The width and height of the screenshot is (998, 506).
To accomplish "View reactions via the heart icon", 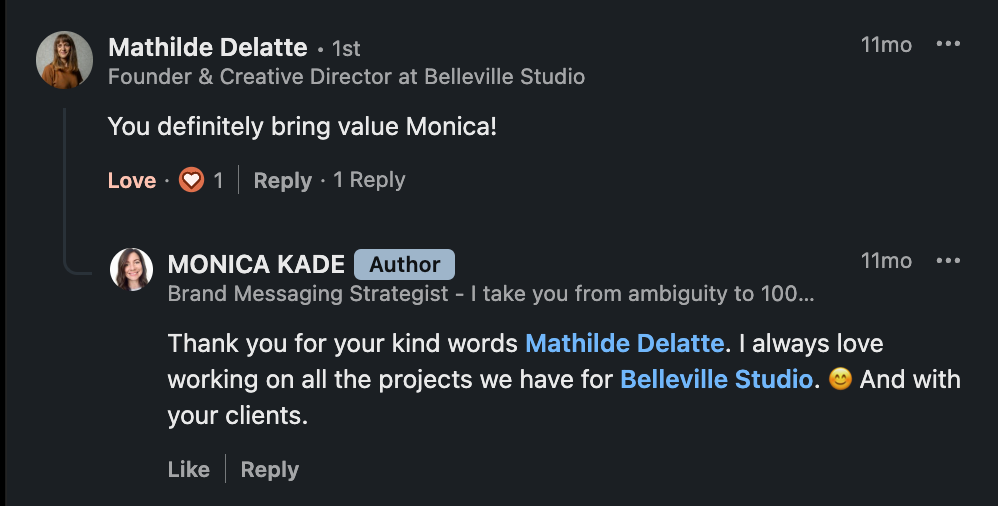I will click(191, 180).
